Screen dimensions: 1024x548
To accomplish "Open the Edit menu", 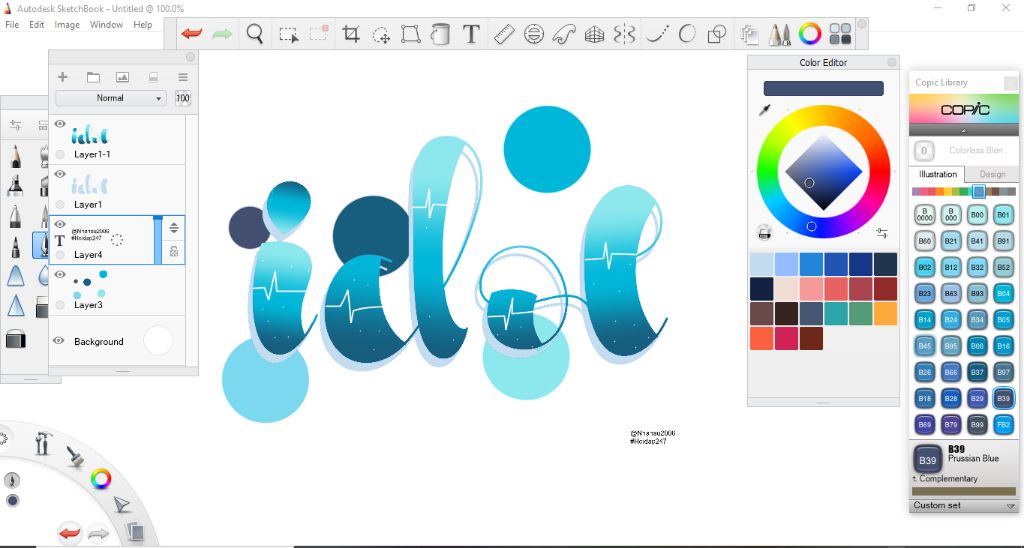I will coord(37,25).
